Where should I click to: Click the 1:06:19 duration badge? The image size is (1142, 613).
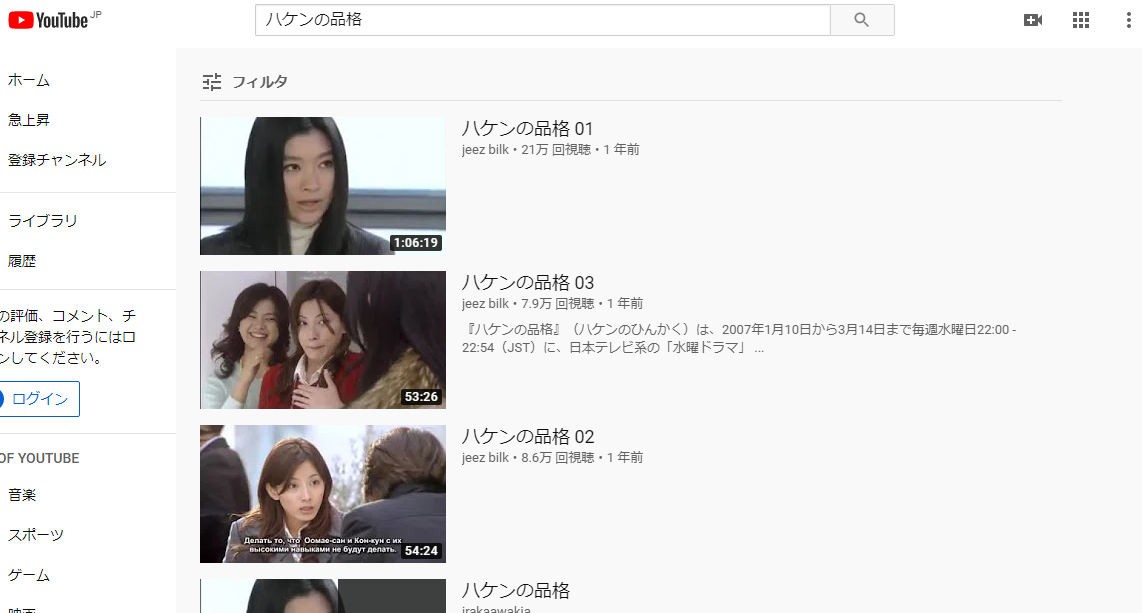pos(416,243)
